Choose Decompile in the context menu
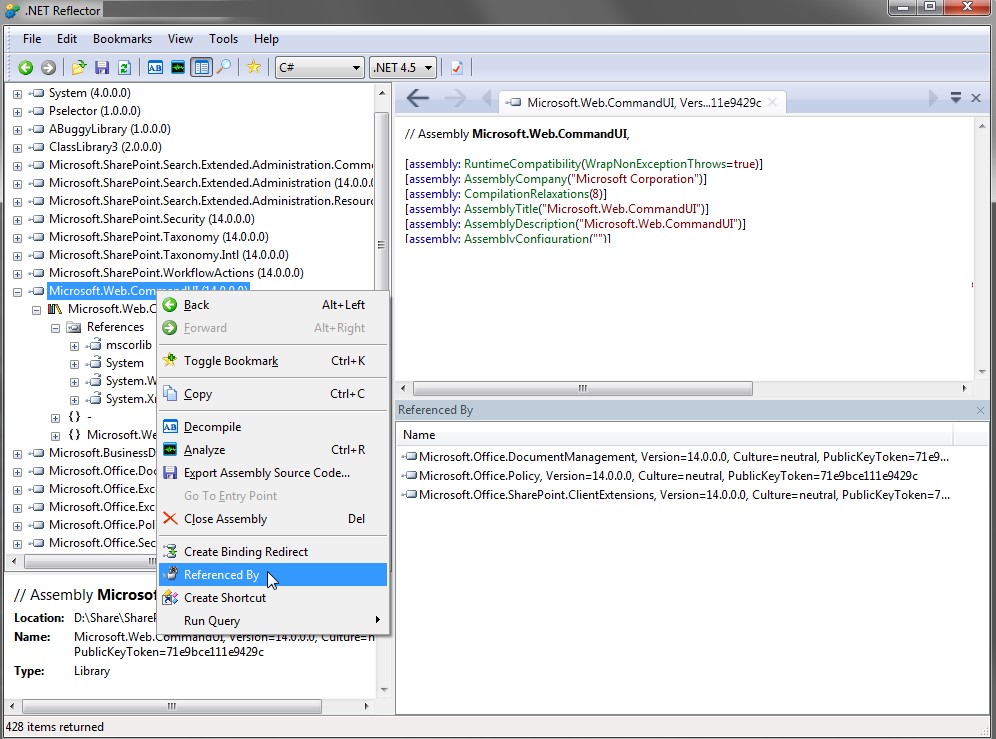The width and height of the screenshot is (996, 739). pyautogui.click(x=273, y=427)
